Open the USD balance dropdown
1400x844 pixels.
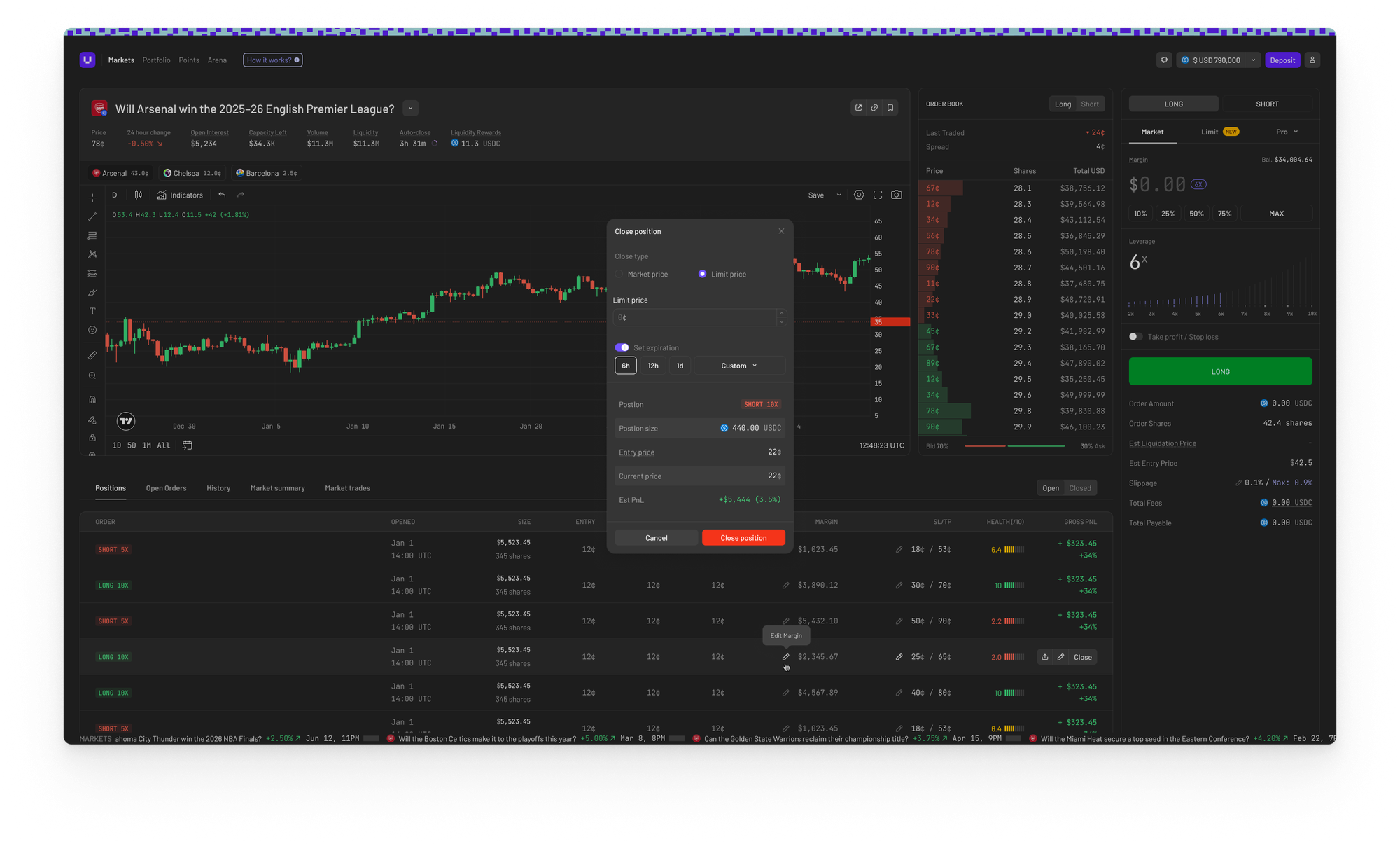(x=1253, y=60)
